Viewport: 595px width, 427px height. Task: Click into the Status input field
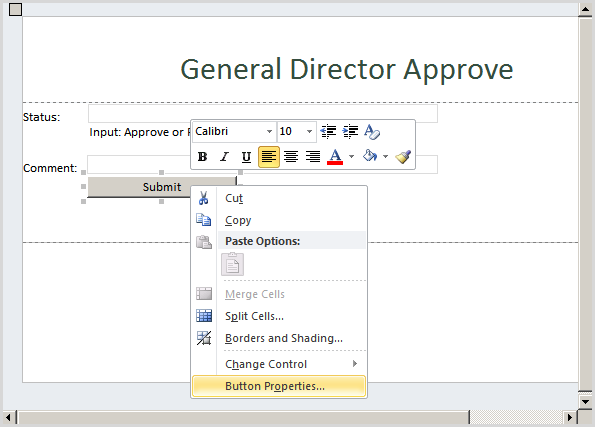(263, 113)
